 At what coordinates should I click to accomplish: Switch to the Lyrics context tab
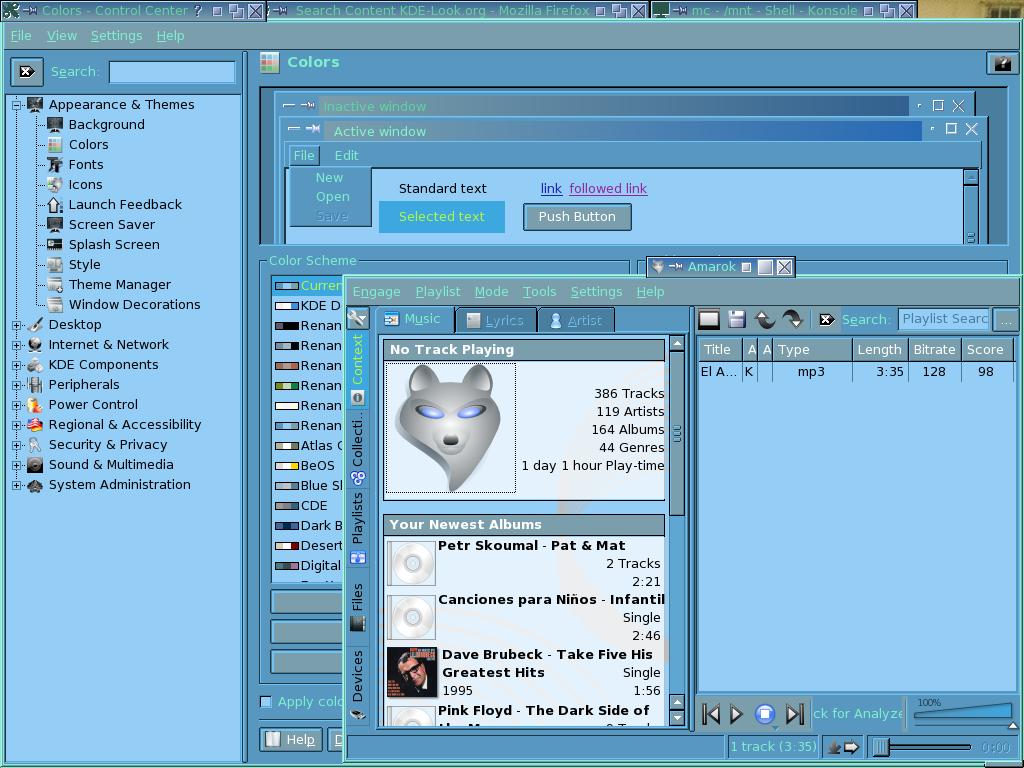pos(496,320)
